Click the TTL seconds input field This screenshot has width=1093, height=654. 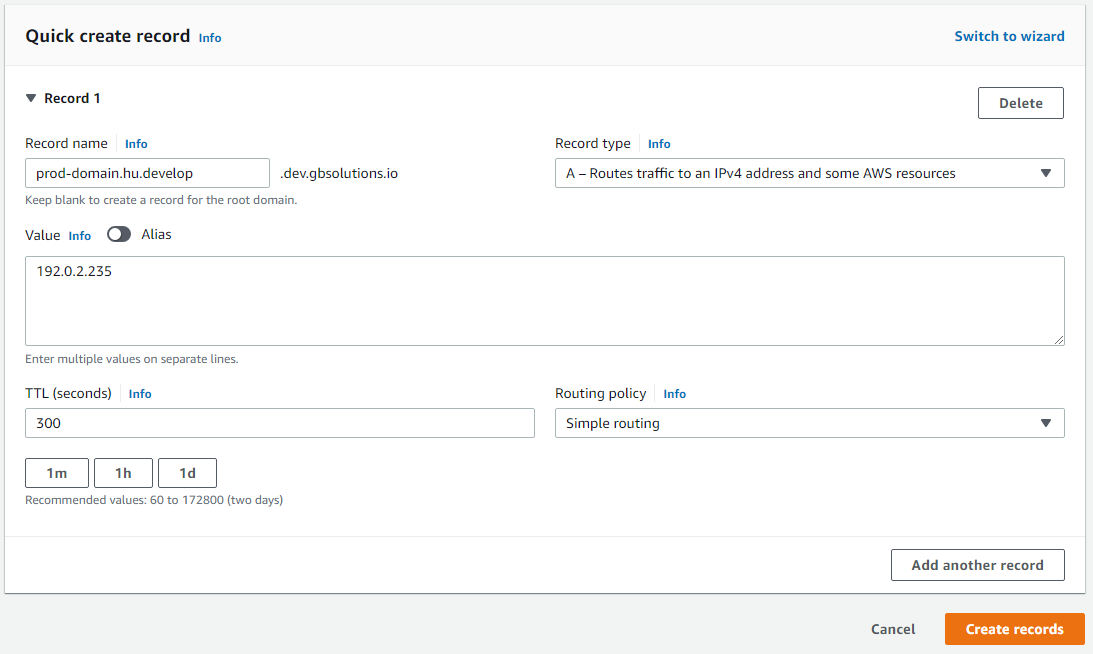pyautogui.click(x=280, y=423)
